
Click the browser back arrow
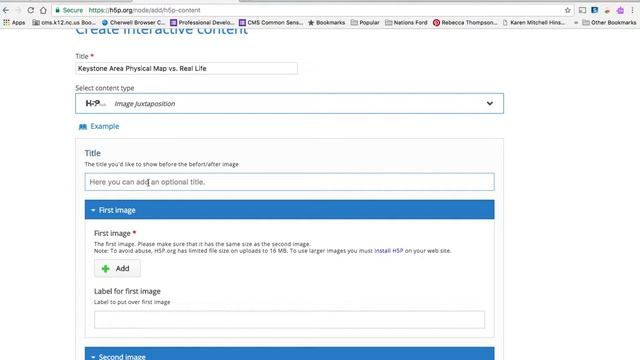click(x=6, y=10)
